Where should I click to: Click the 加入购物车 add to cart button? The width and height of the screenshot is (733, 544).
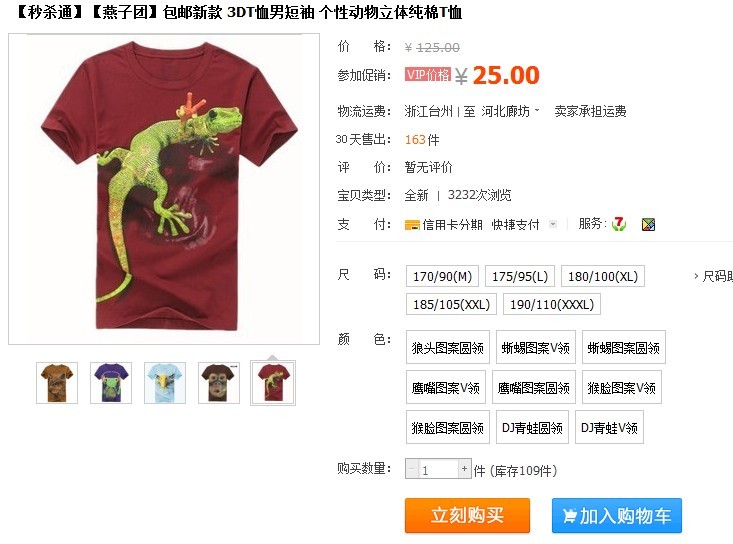tap(617, 515)
